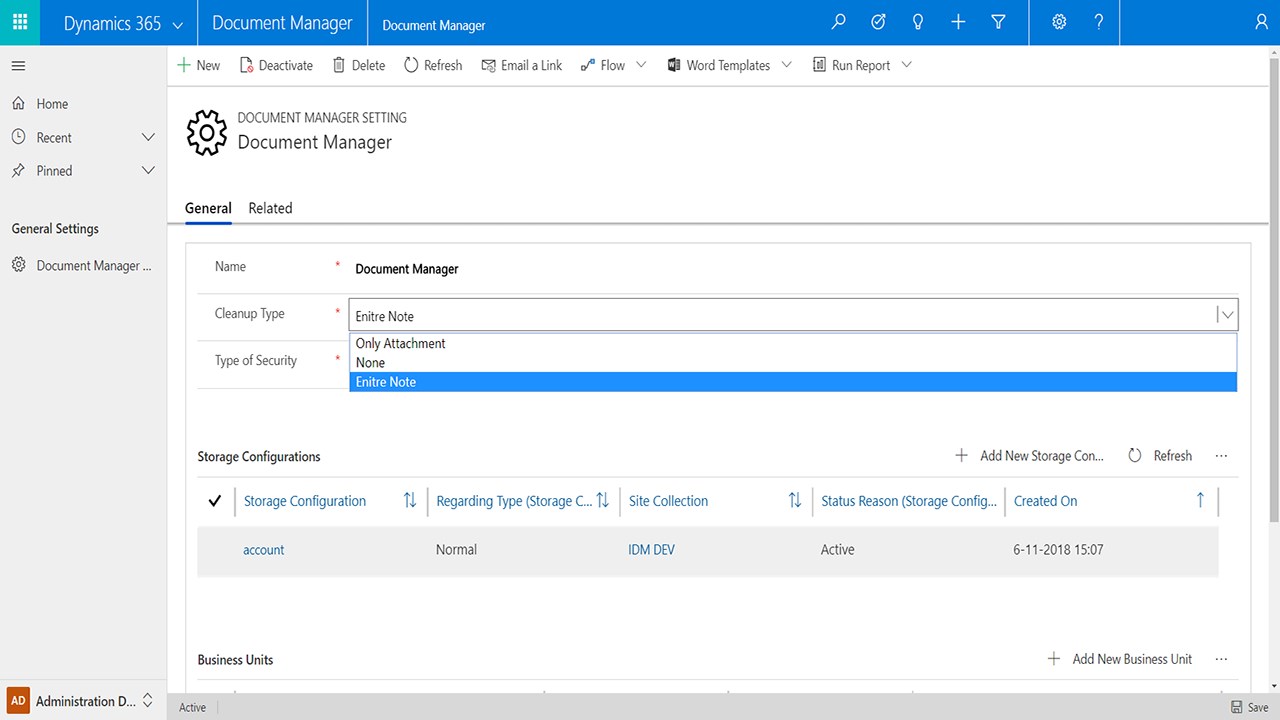The image size is (1280, 720).
Task: Click Add New Business Unit button
Action: [x=1120, y=659]
